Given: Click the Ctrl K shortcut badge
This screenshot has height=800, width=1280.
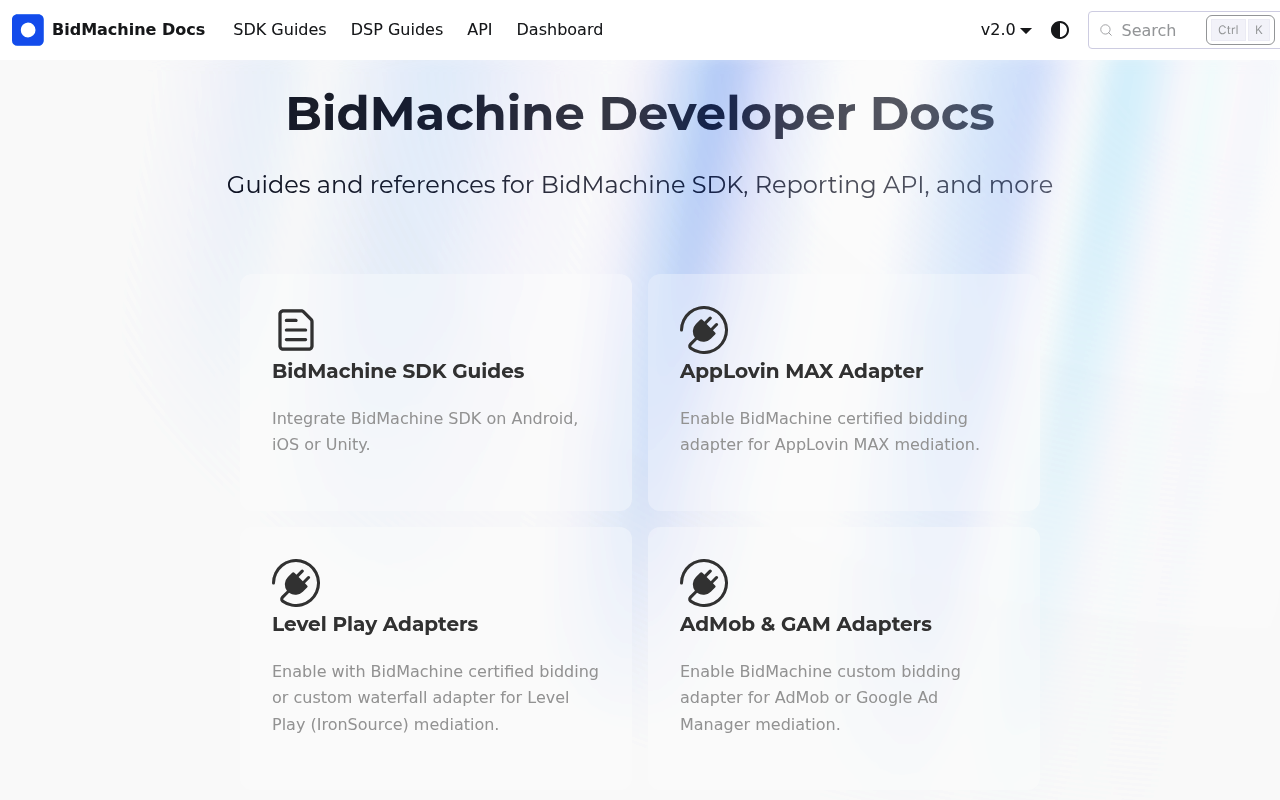Looking at the screenshot, I should click(x=1241, y=30).
